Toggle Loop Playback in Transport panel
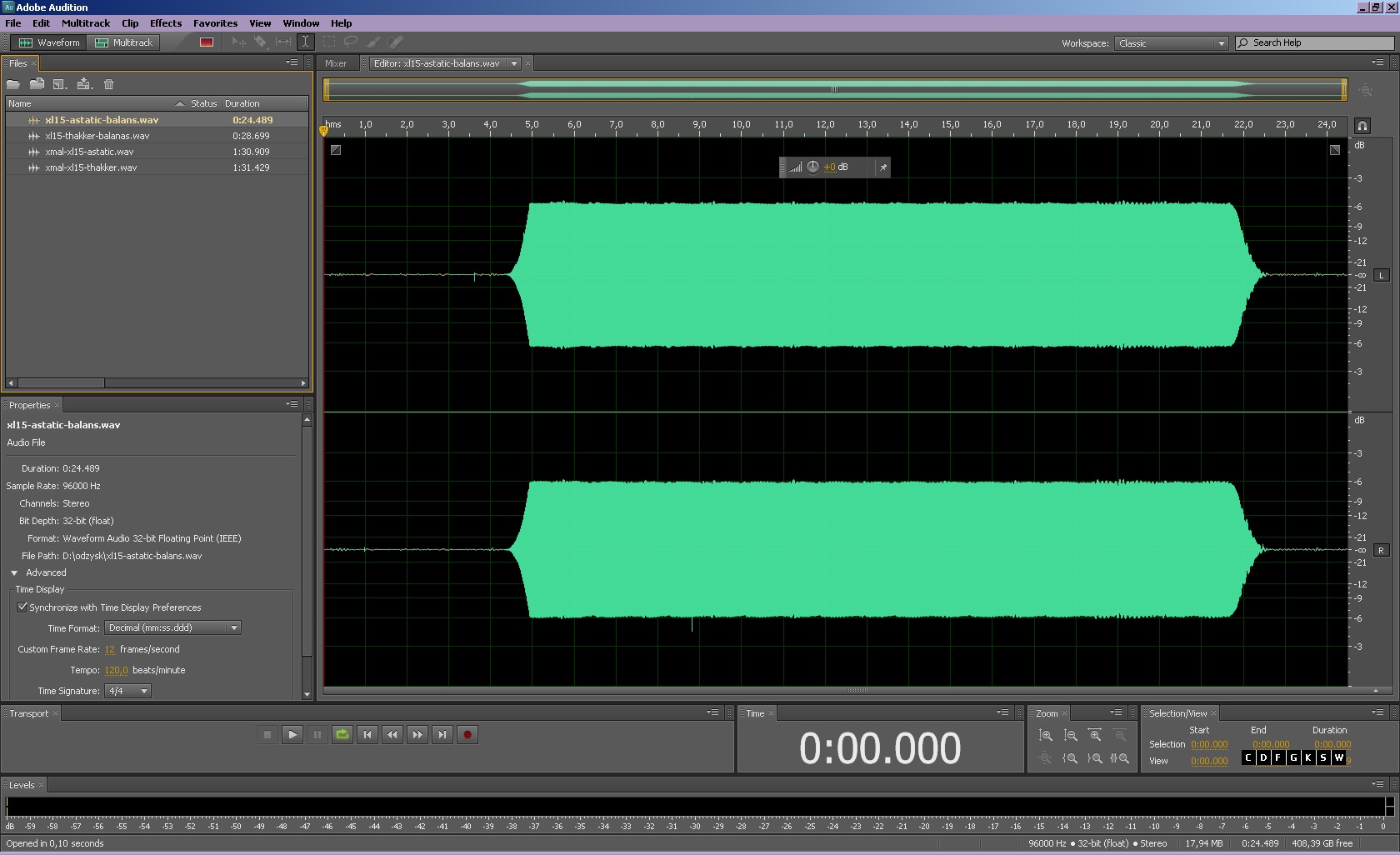This screenshot has height=855, width=1400. pyautogui.click(x=342, y=734)
